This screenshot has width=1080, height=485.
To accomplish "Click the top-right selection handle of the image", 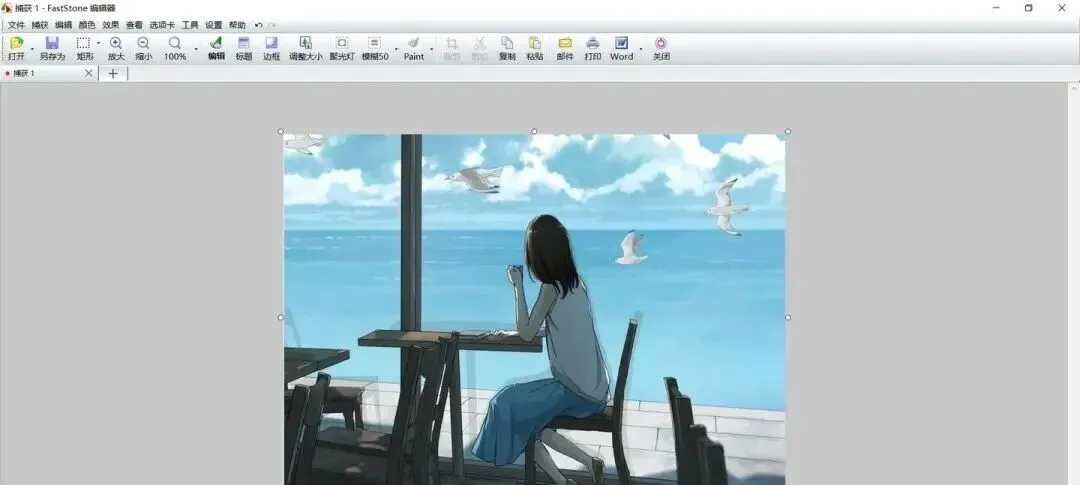I will click(788, 131).
